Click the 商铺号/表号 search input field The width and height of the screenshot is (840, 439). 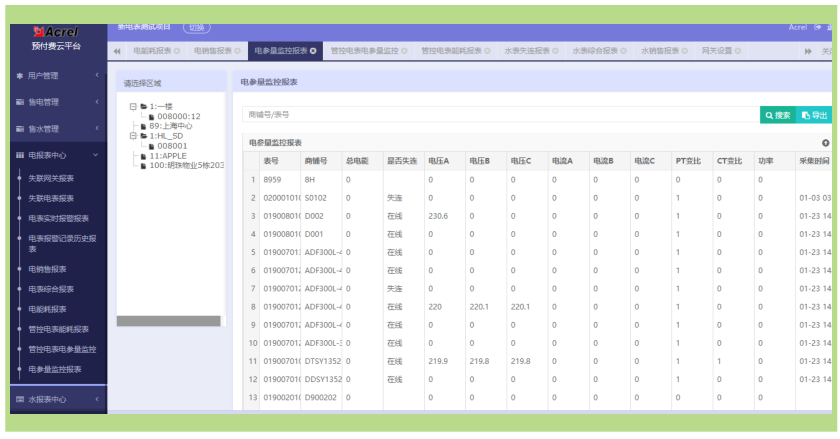(x=501, y=115)
